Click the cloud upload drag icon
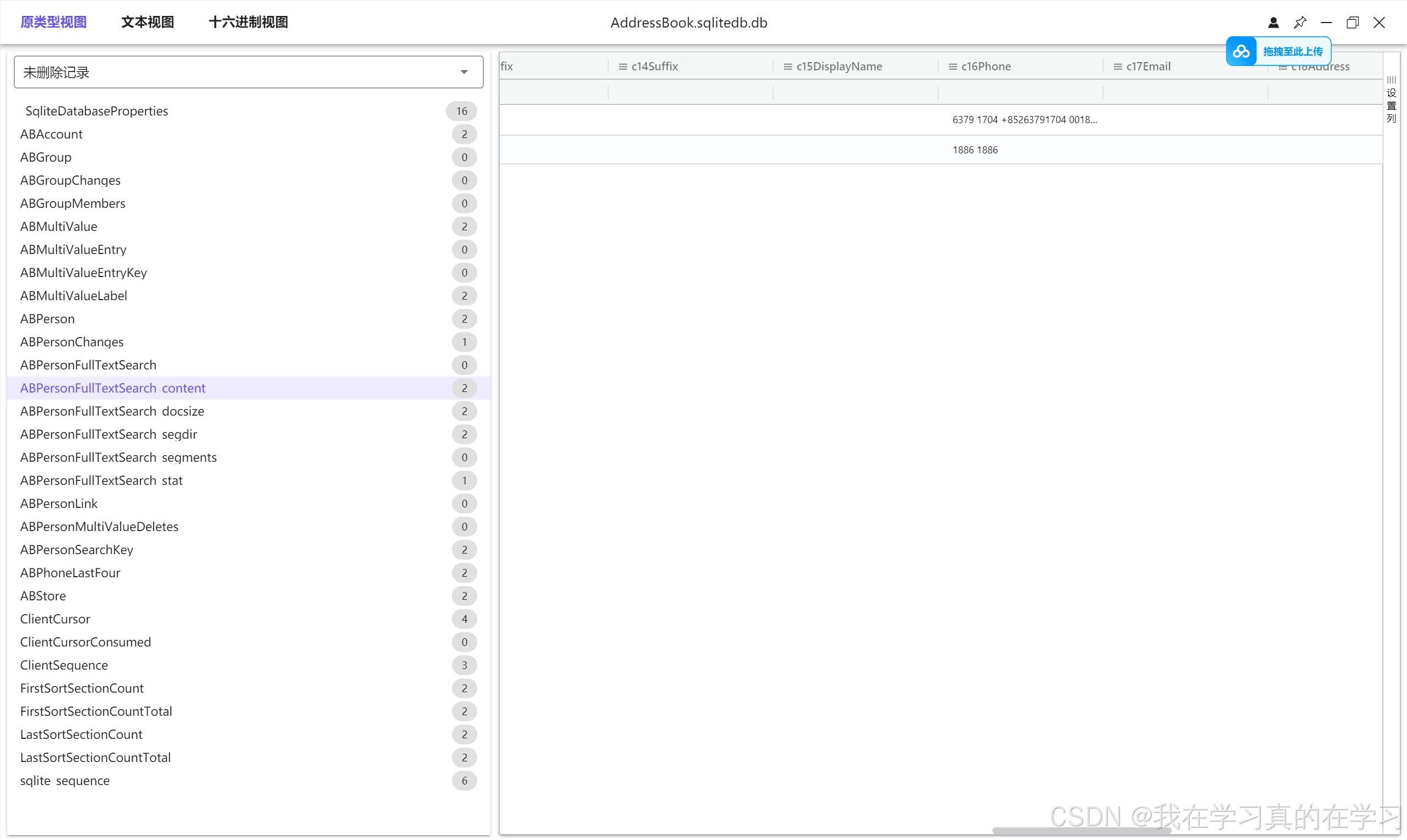Image resolution: width=1407 pixels, height=840 pixels. coord(1241,52)
